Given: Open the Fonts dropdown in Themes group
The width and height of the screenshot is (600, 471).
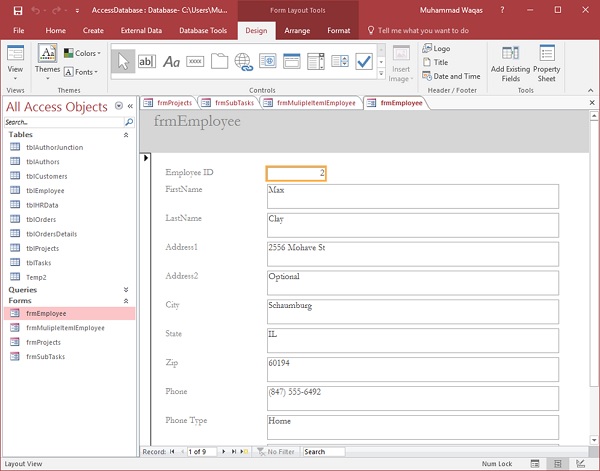Looking at the screenshot, I should pyautogui.click(x=83, y=72).
